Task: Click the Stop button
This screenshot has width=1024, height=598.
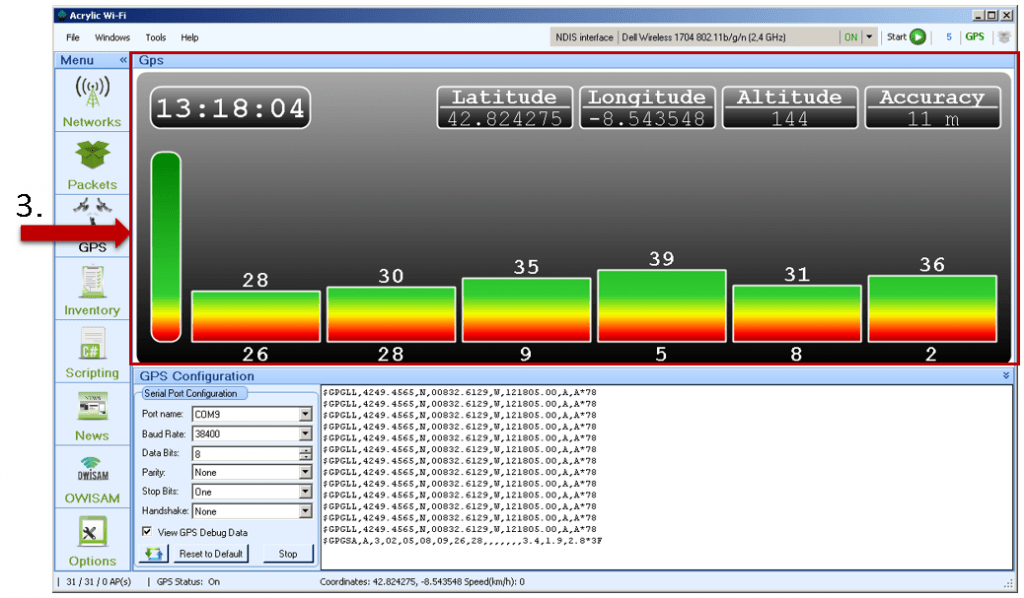Action: 288,554
